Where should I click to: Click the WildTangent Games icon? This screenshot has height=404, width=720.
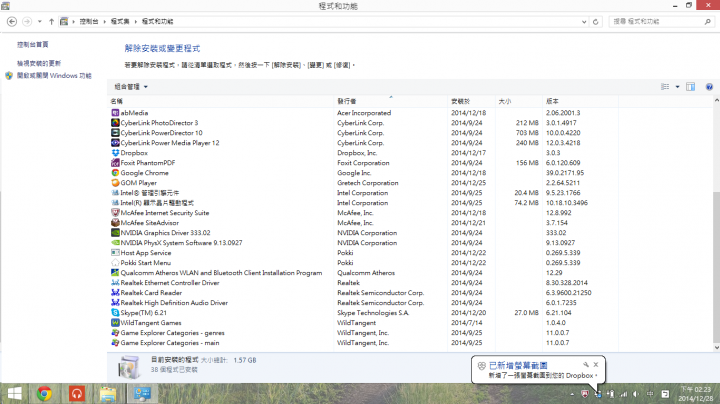coord(115,323)
